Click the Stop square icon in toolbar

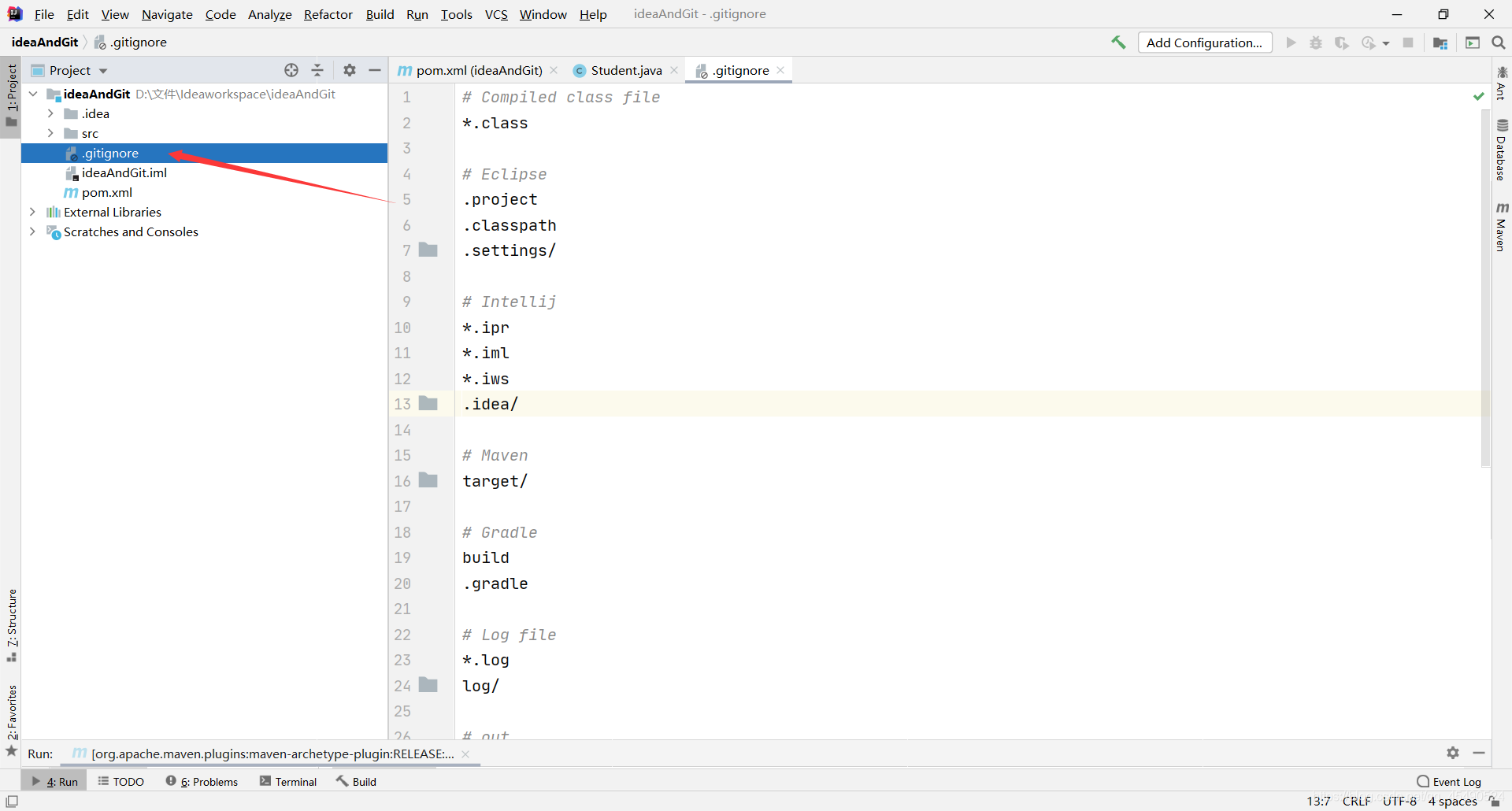click(x=1408, y=43)
